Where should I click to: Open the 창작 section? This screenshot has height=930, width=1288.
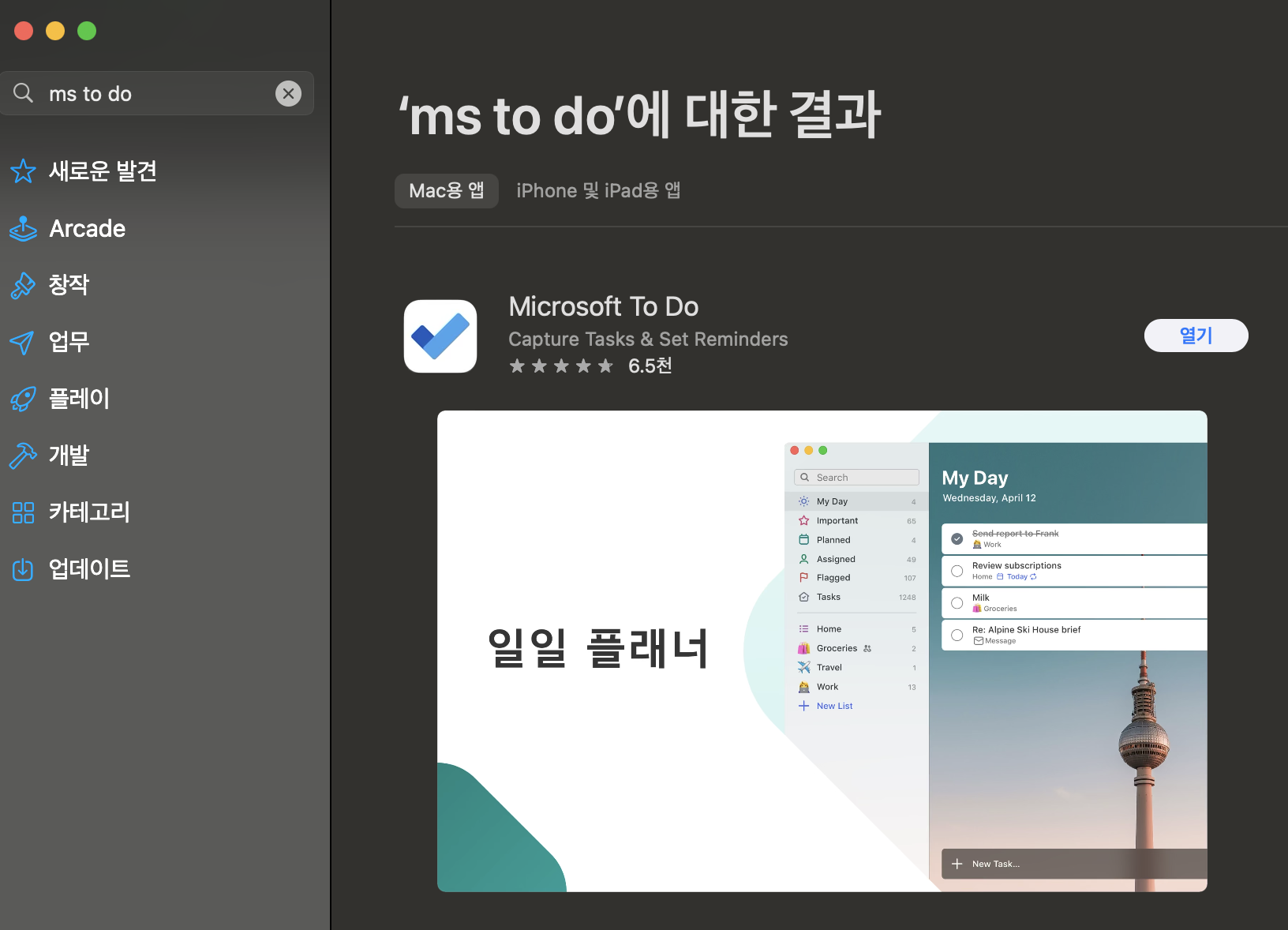click(69, 285)
